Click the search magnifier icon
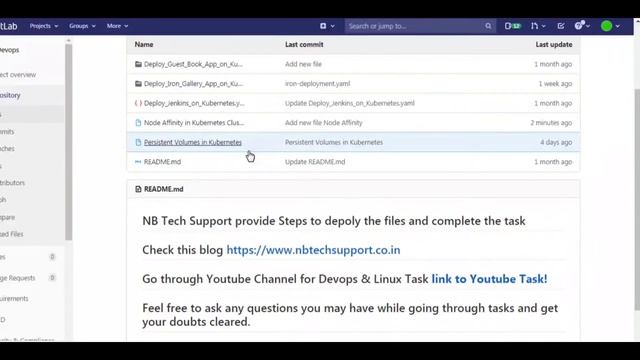The height and width of the screenshot is (360, 640). click(x=488, y=26)
